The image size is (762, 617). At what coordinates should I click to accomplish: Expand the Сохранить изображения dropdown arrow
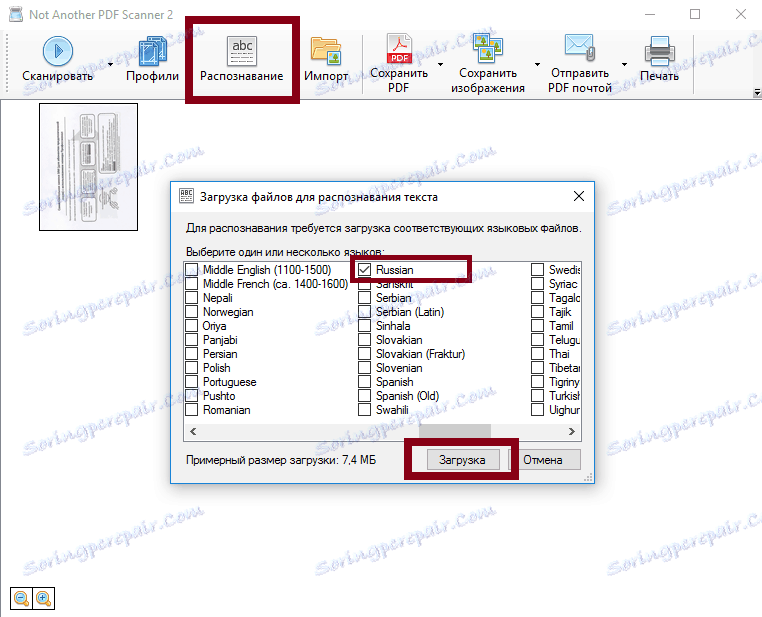tap(537, 64)
